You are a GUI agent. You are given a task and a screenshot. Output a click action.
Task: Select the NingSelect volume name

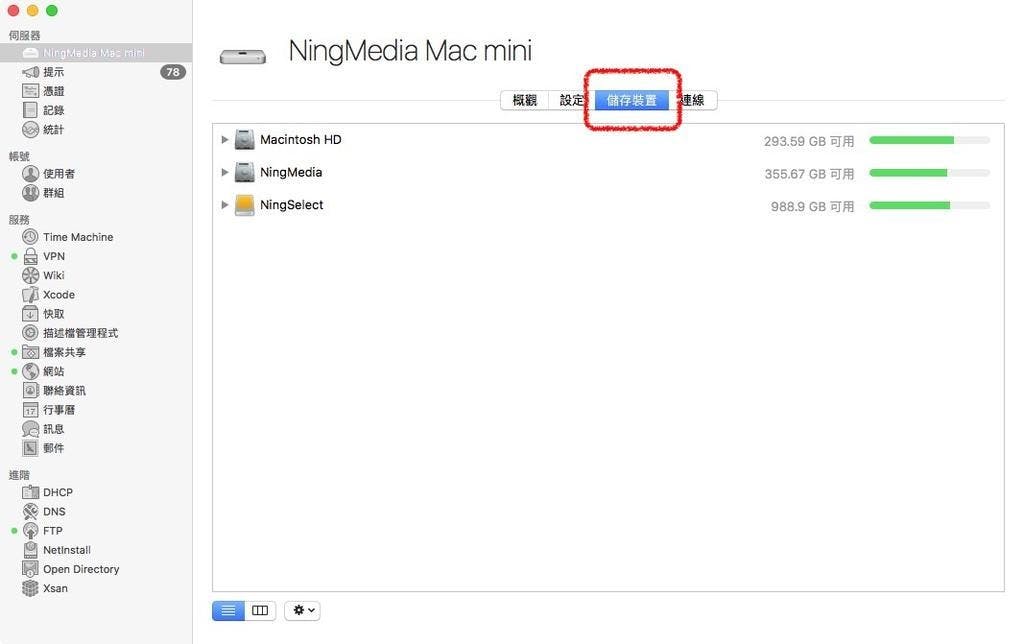point(291,205)
